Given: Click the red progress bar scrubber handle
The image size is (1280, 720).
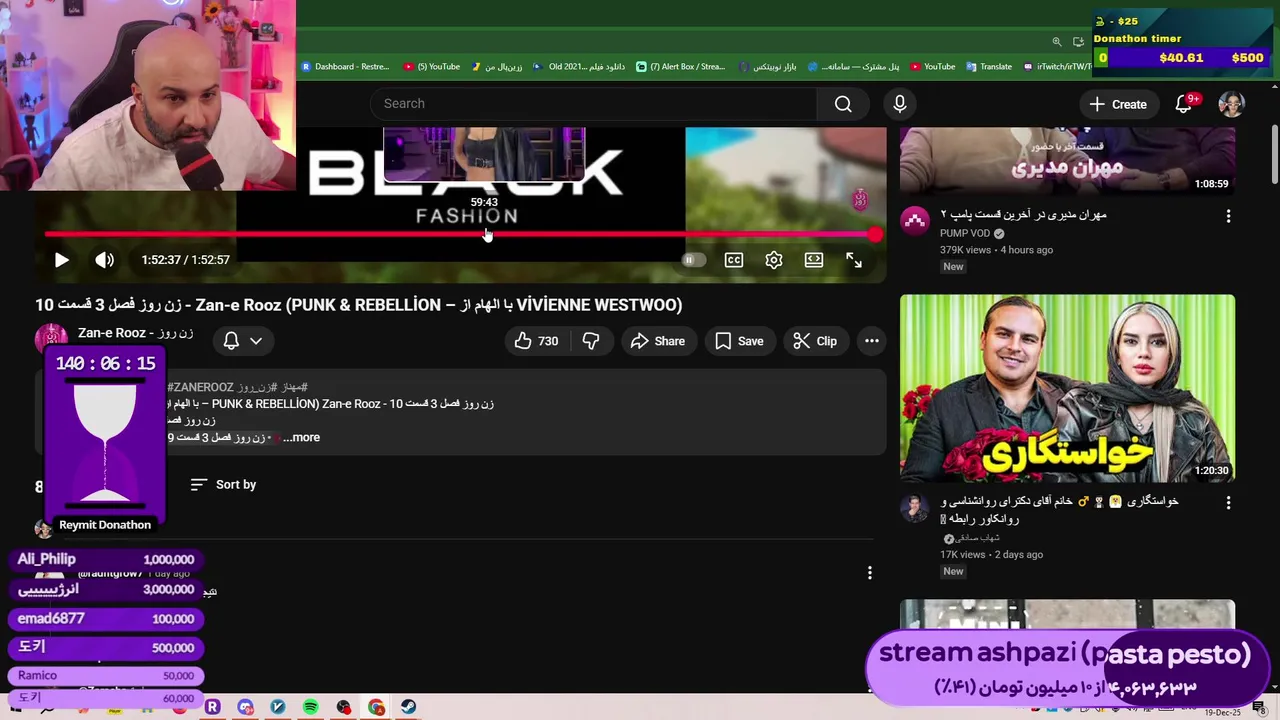Looking at the screenshot, I should pos(875,235).
